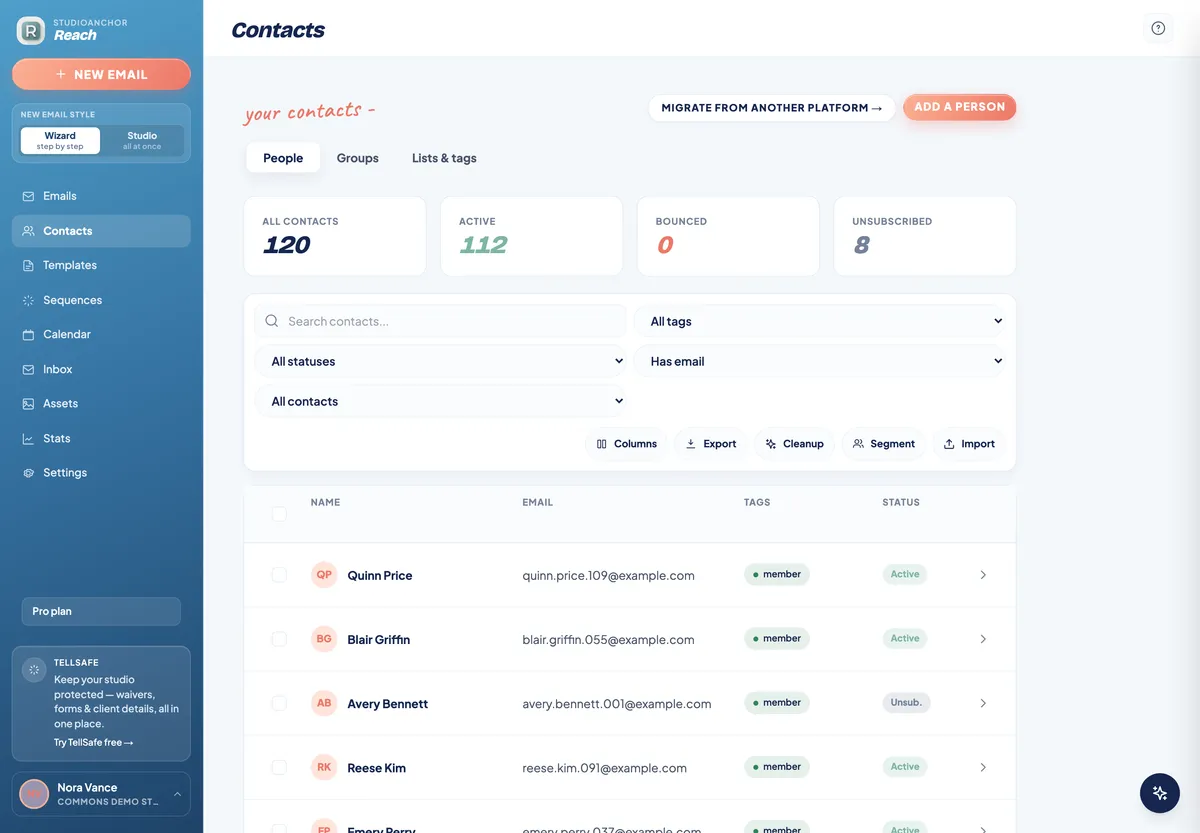Check the box for Quinn Price

coord(279,575)
